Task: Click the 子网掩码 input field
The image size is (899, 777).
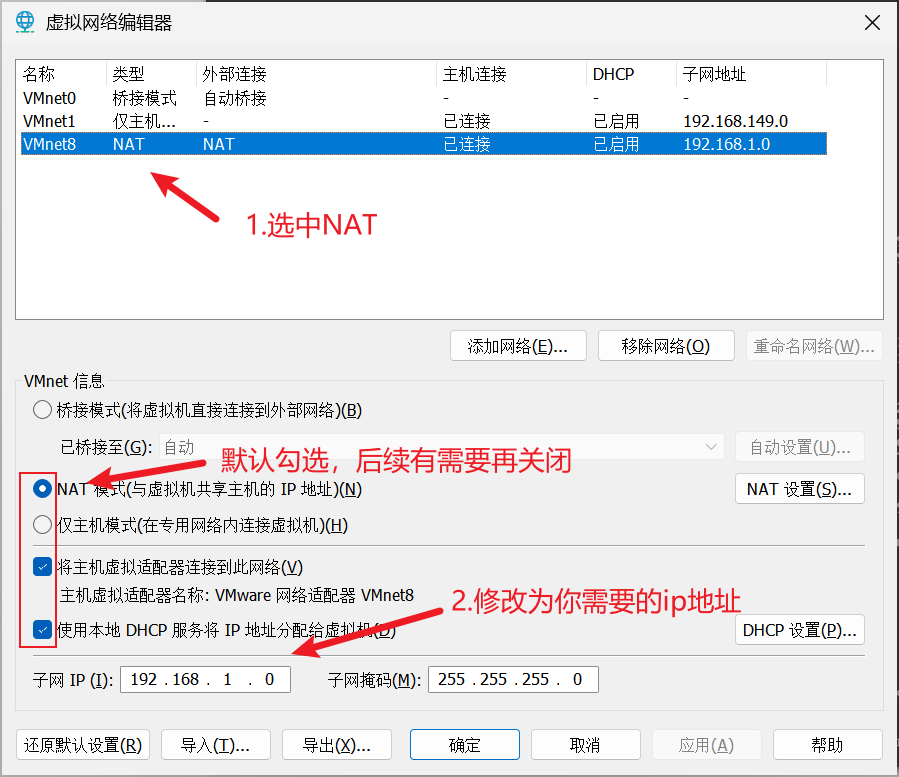Action: coord(512,680)
